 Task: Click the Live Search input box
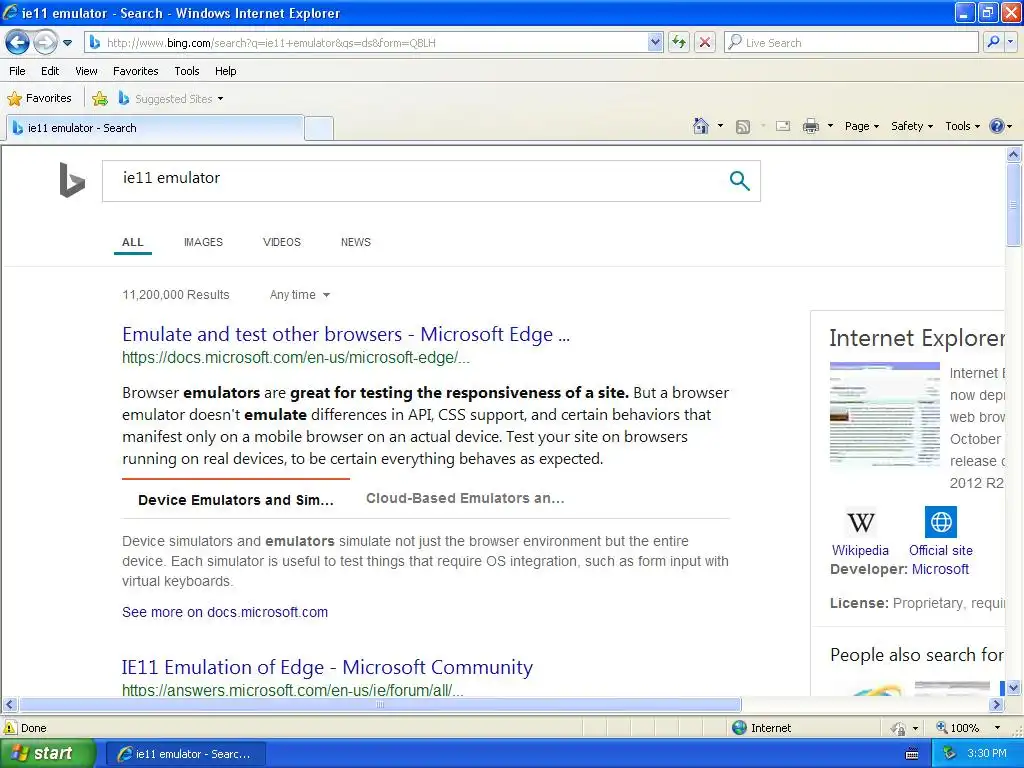pos(852,42)
